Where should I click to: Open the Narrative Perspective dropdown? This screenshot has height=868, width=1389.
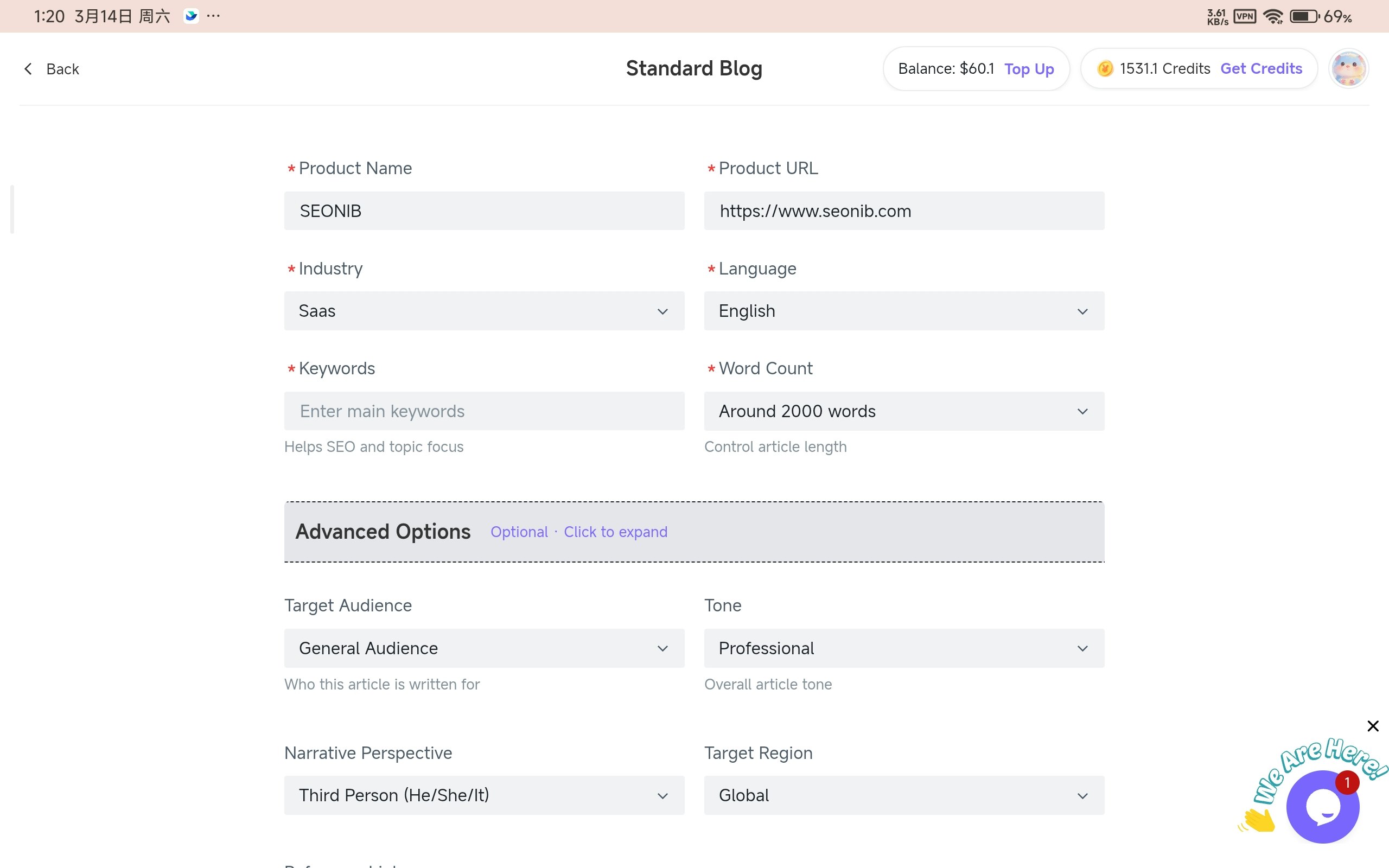(484, 795)
